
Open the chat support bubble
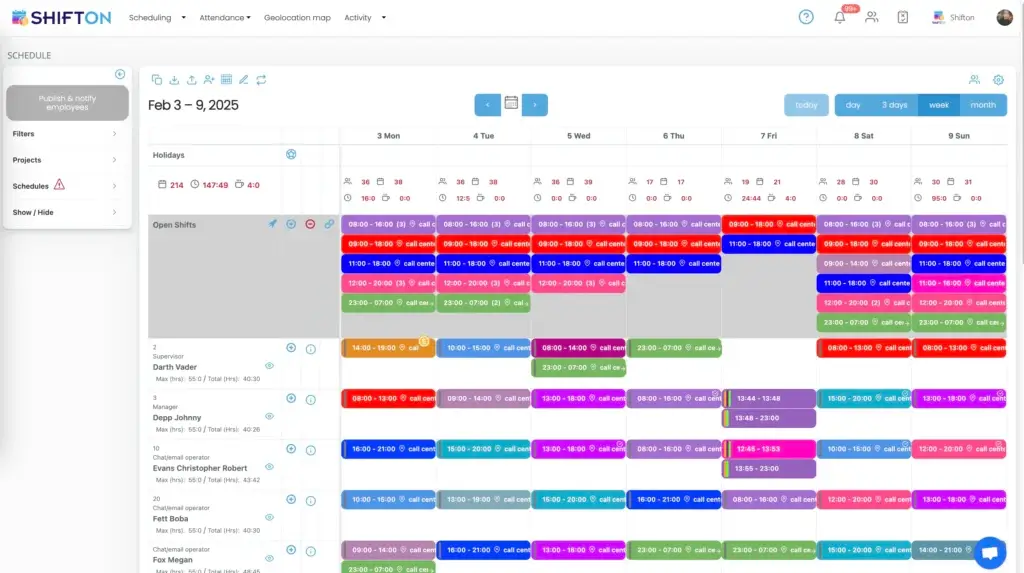989,552
